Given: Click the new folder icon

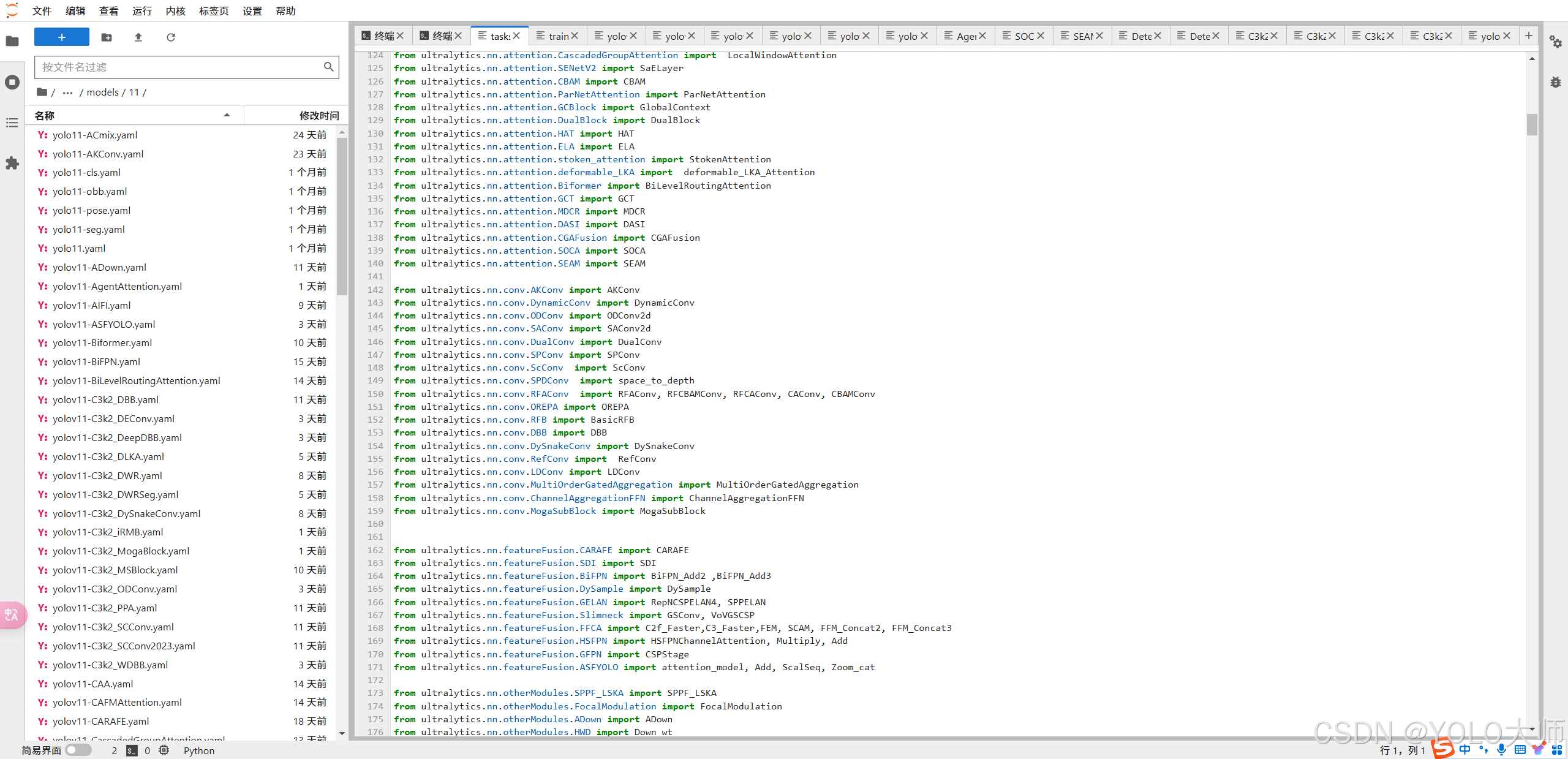Looking at the screenshot, I should tap(107, 37).
